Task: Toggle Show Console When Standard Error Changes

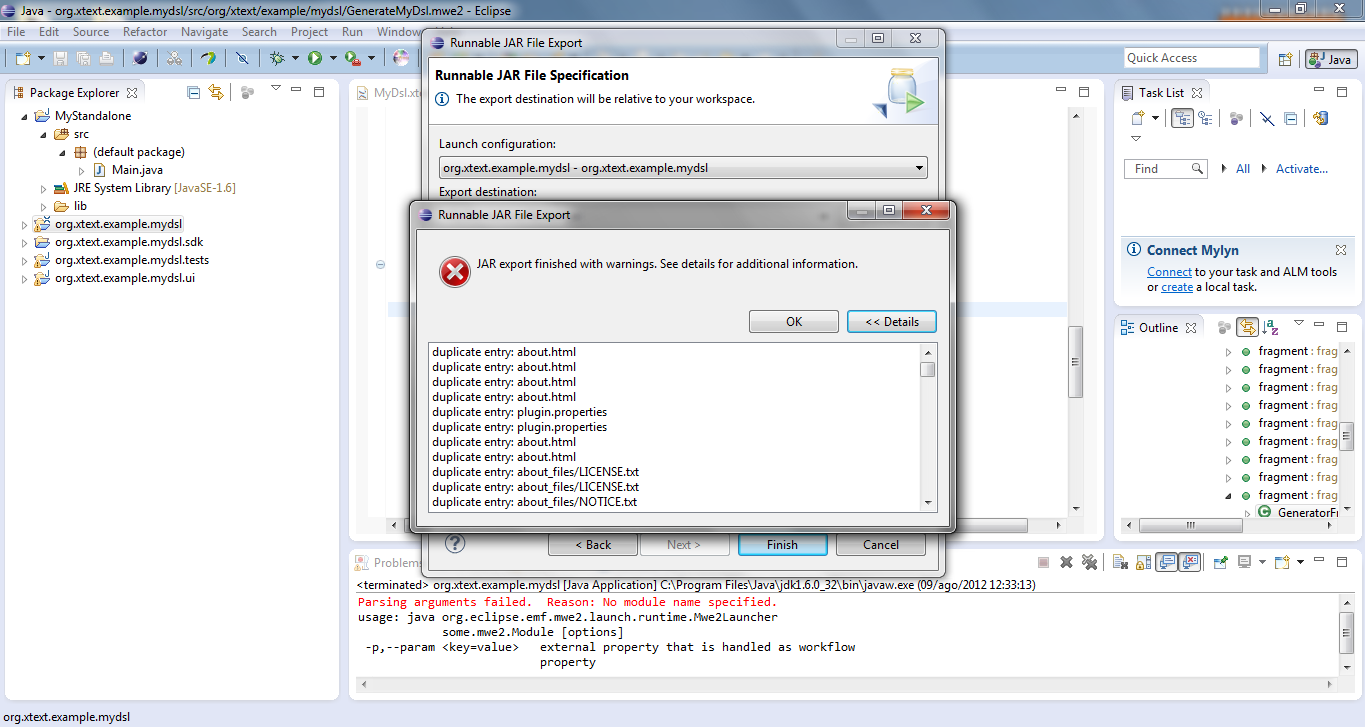Action: pyautogui.click(x=1189, y=563)
